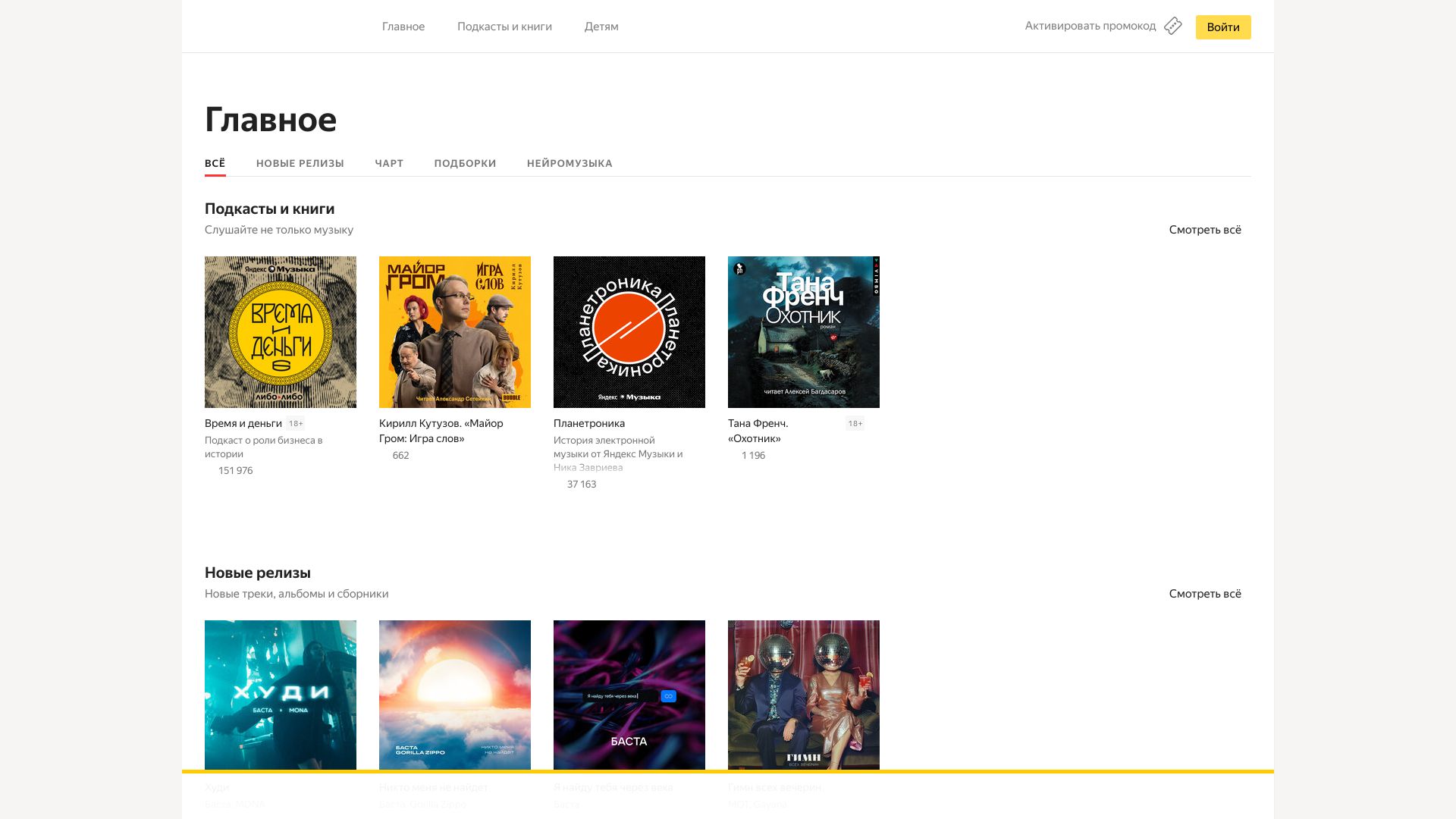The width and height of the screenshot is (1456, 819).
Task: Switch to the ЧАРТ tab
Action: 389,163
